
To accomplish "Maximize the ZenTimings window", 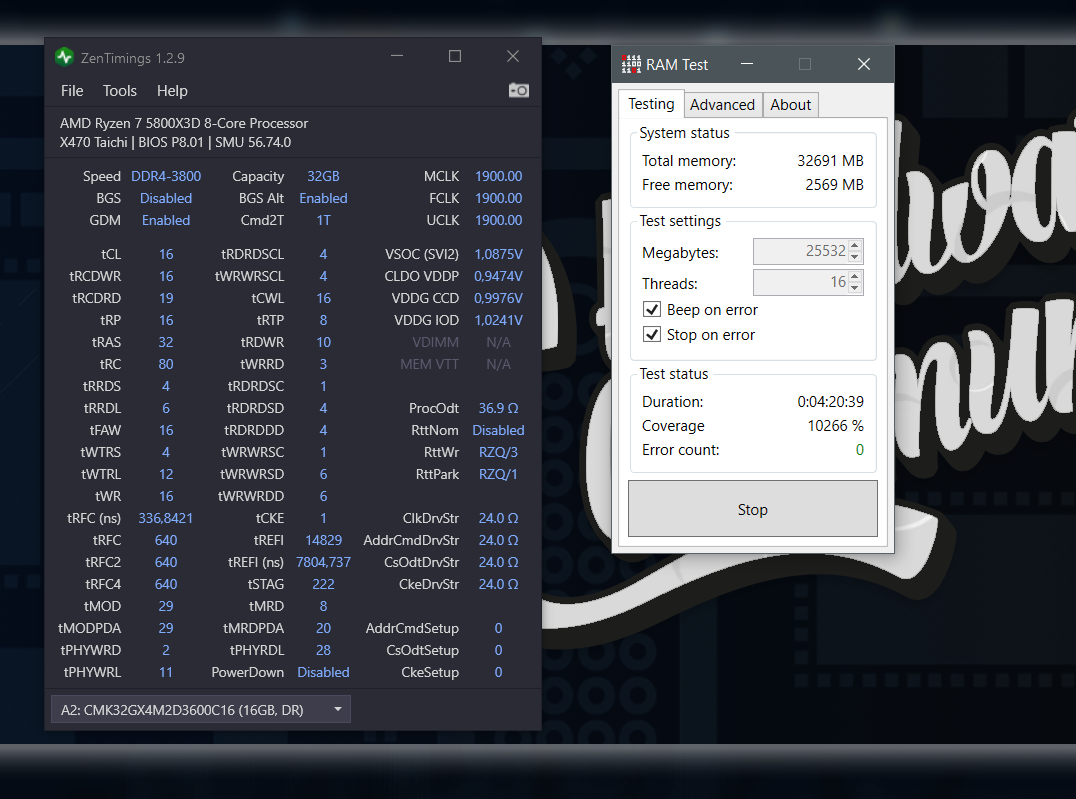I will (454, 56).
